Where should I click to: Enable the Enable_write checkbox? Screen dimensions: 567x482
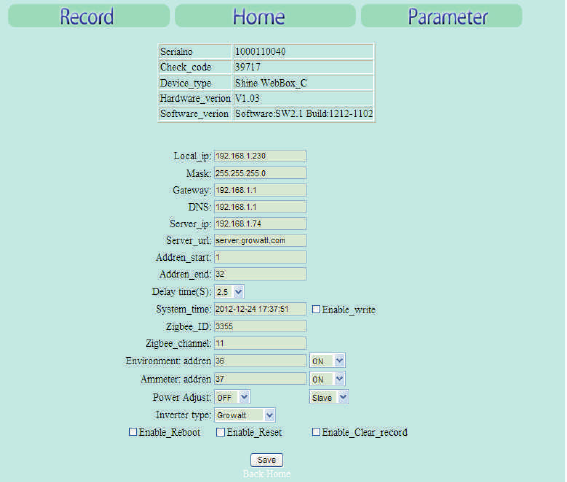316,309
